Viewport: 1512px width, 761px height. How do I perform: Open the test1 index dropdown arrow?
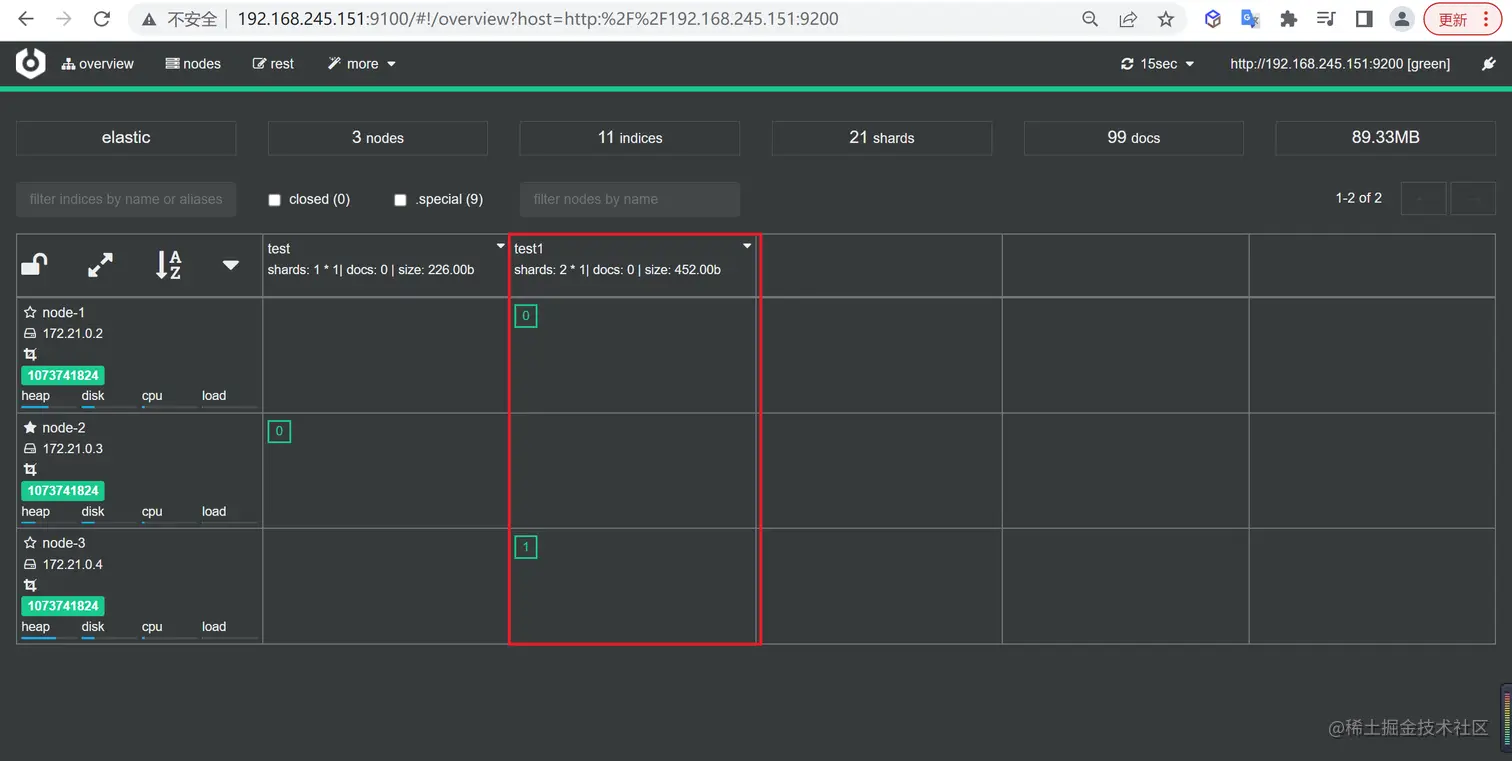pos(746,246)
